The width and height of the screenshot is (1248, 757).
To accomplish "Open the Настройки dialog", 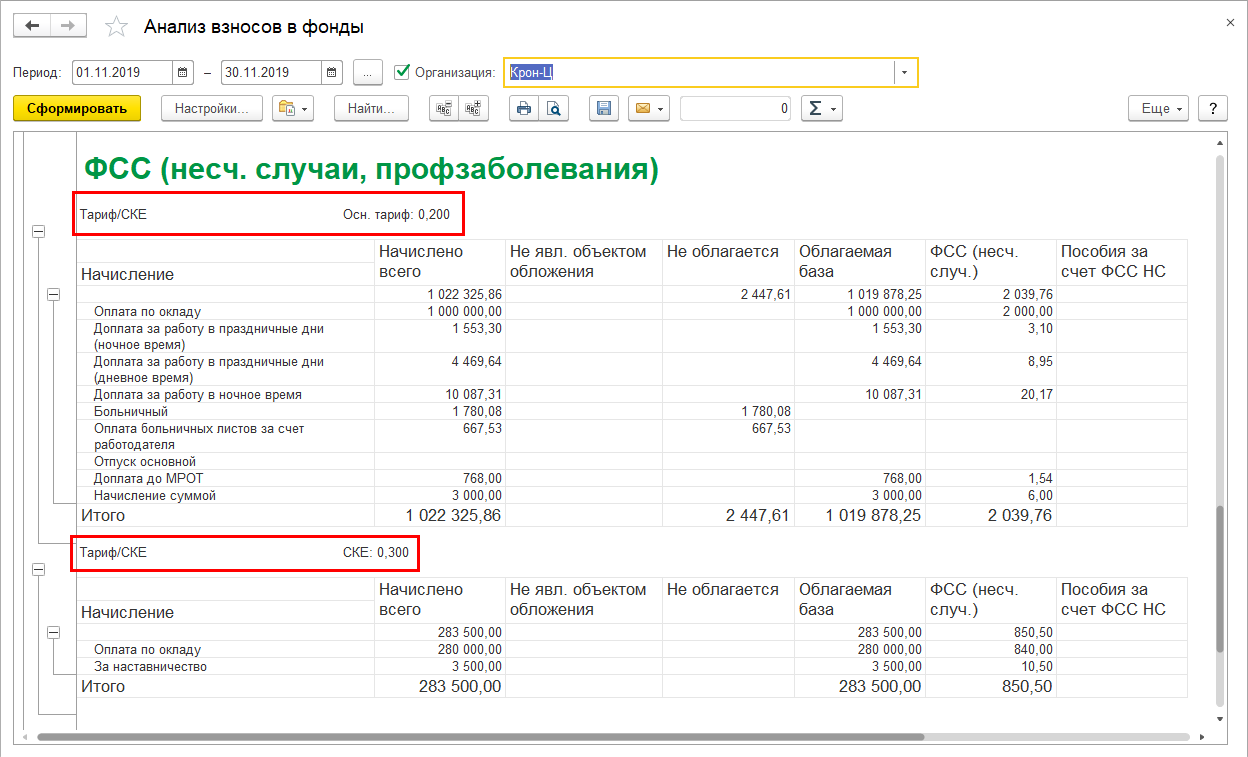I will [211, 109].
